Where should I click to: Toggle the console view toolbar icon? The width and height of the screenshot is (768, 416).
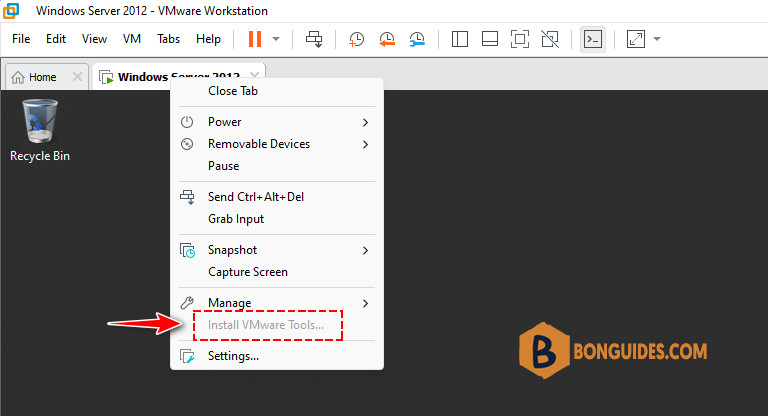click(x=593, y=39)
